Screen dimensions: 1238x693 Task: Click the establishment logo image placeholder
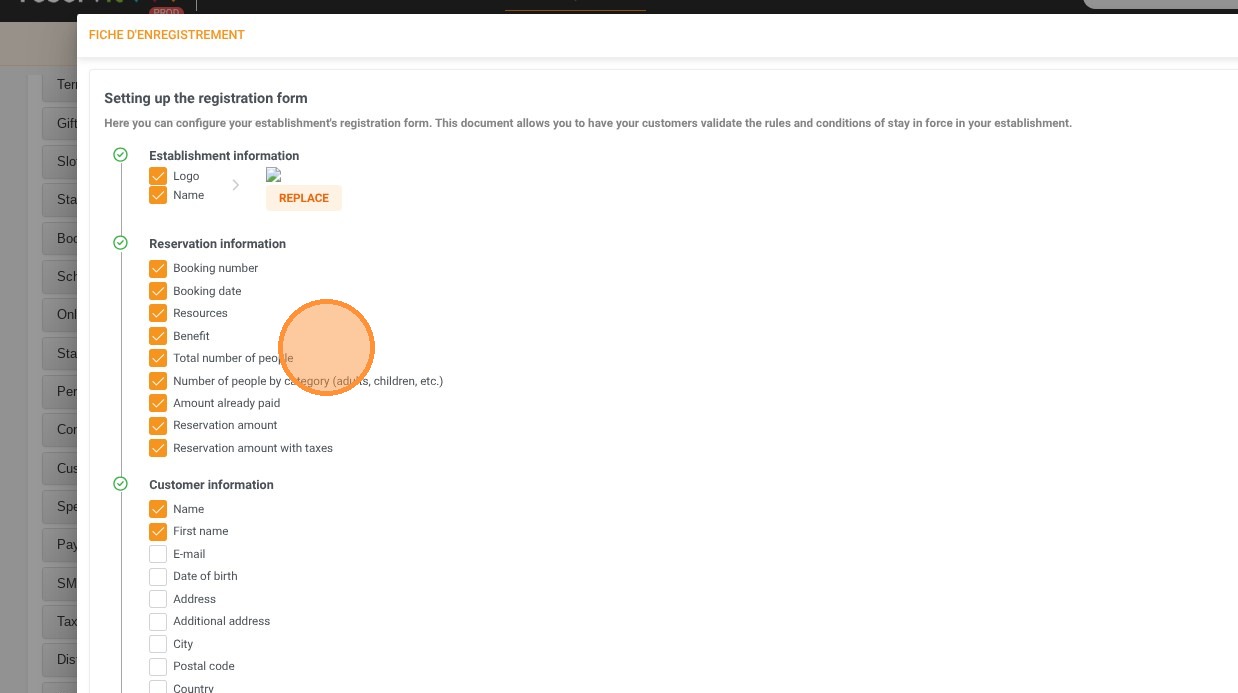(273, 175)
